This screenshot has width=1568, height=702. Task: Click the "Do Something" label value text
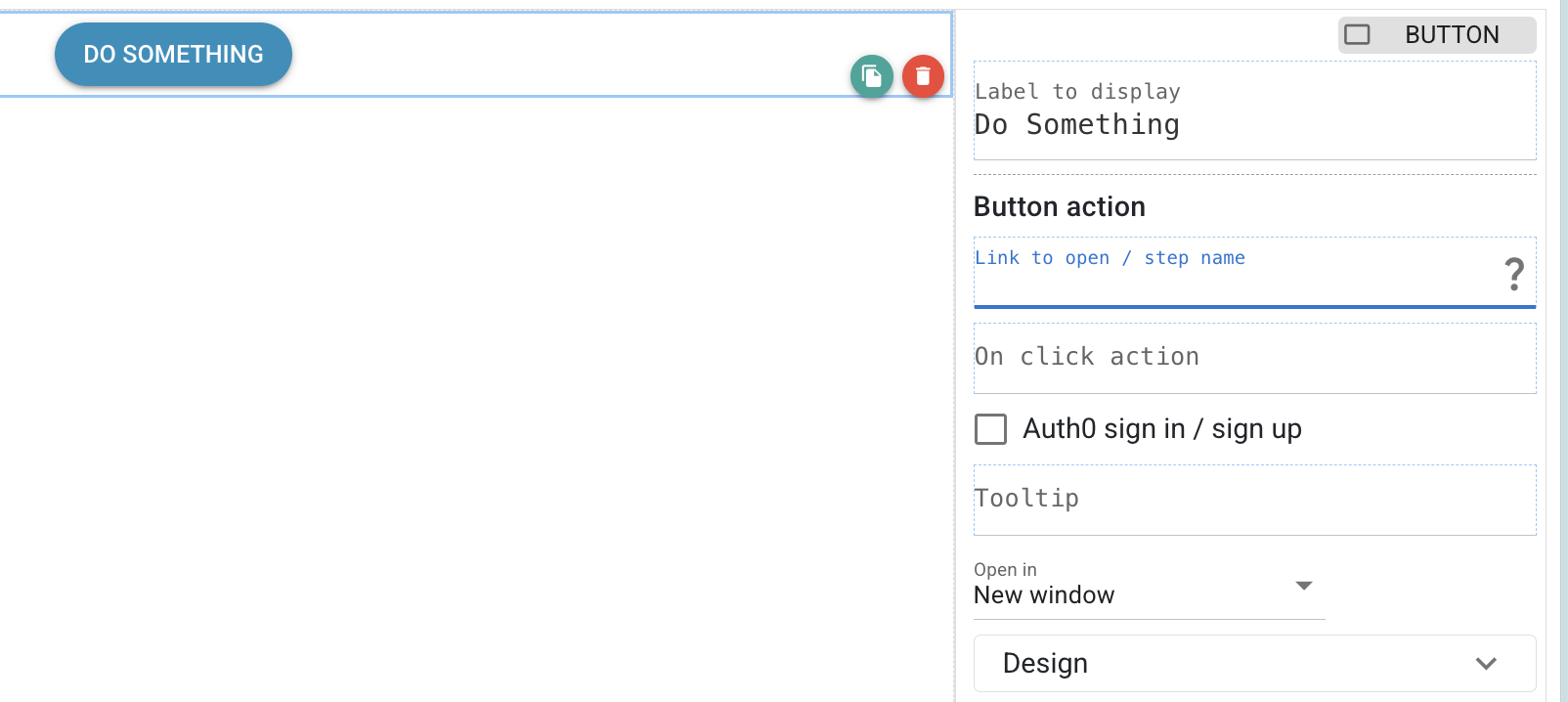pos(1076,125)
